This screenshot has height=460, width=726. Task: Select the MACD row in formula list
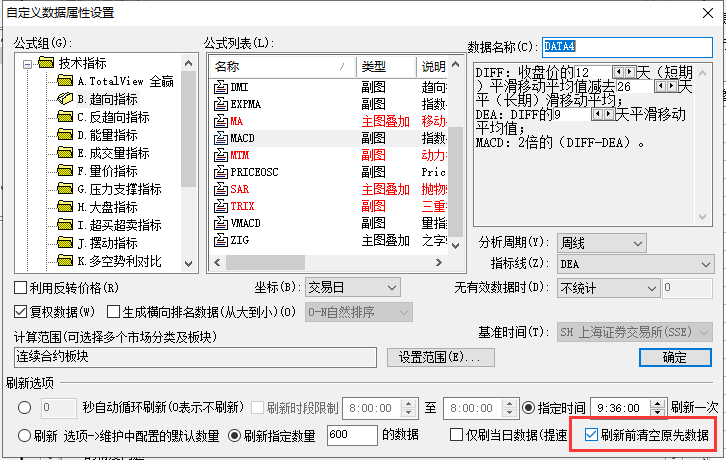330,138
